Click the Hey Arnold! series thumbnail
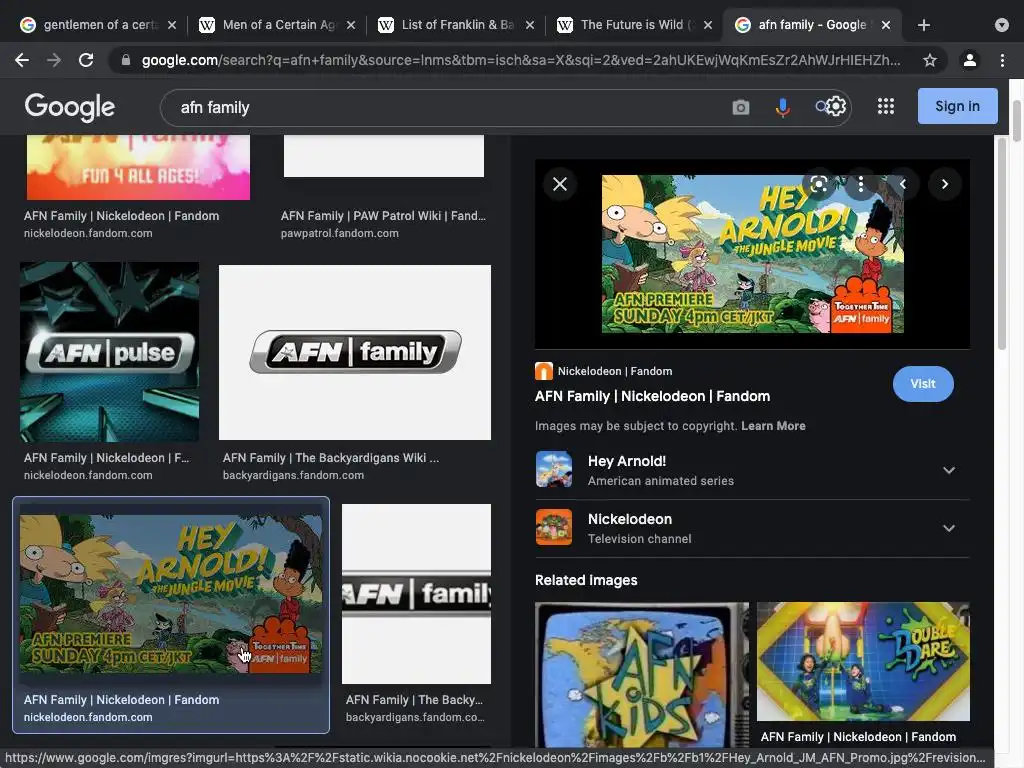1024x768 pixels. pos(554,469)
